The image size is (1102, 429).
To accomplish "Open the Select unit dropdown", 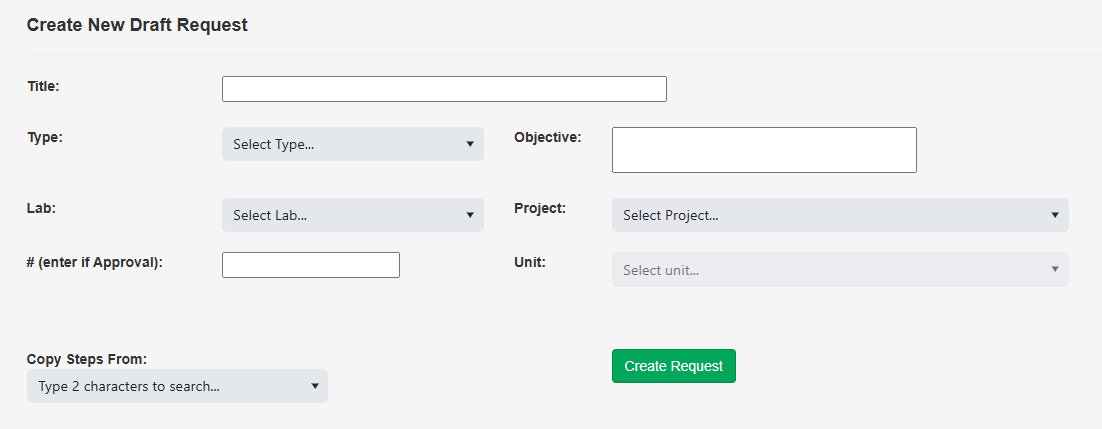I will (x=839, y=270).
